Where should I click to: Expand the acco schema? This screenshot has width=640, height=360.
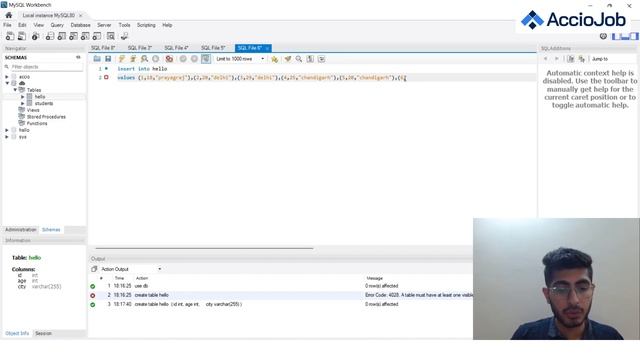[7, 77]
